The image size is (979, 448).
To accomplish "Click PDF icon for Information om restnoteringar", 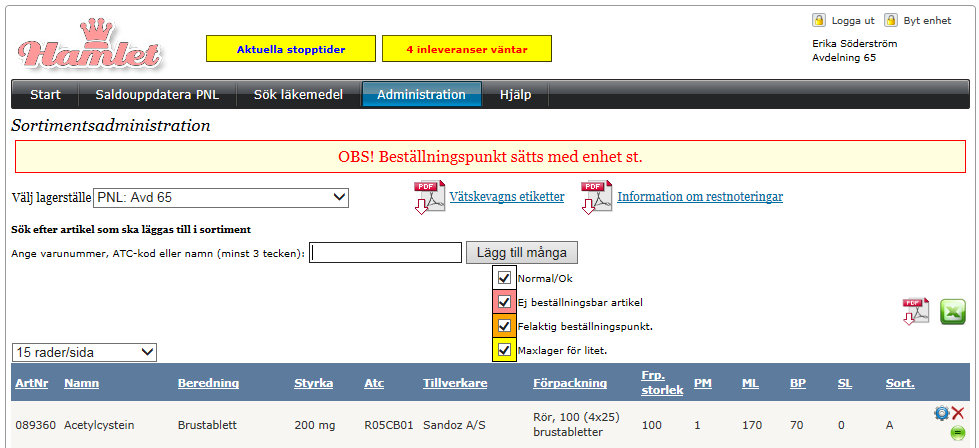I will click(x=596, y=197).
